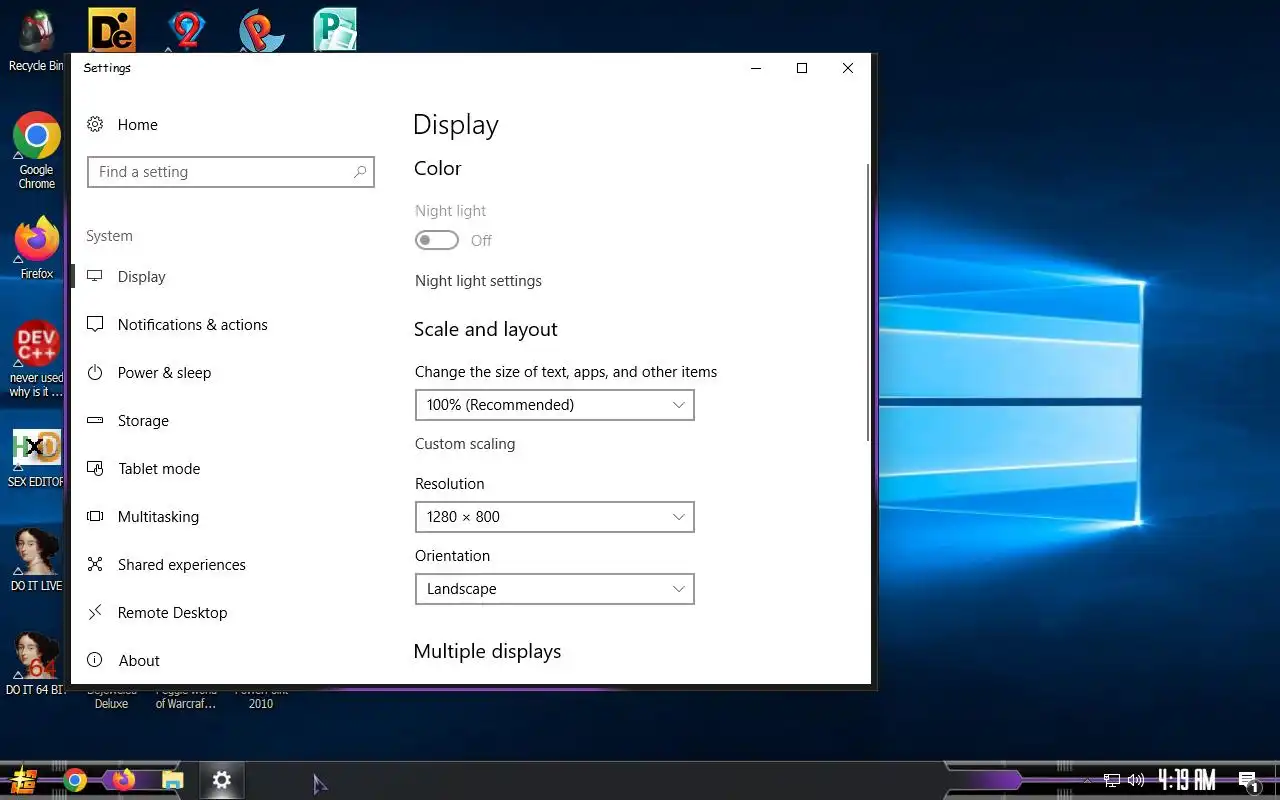Open the Landscape Orientation dropdown
This screenshot has width=1280, height=800.
tap(554, 589)
